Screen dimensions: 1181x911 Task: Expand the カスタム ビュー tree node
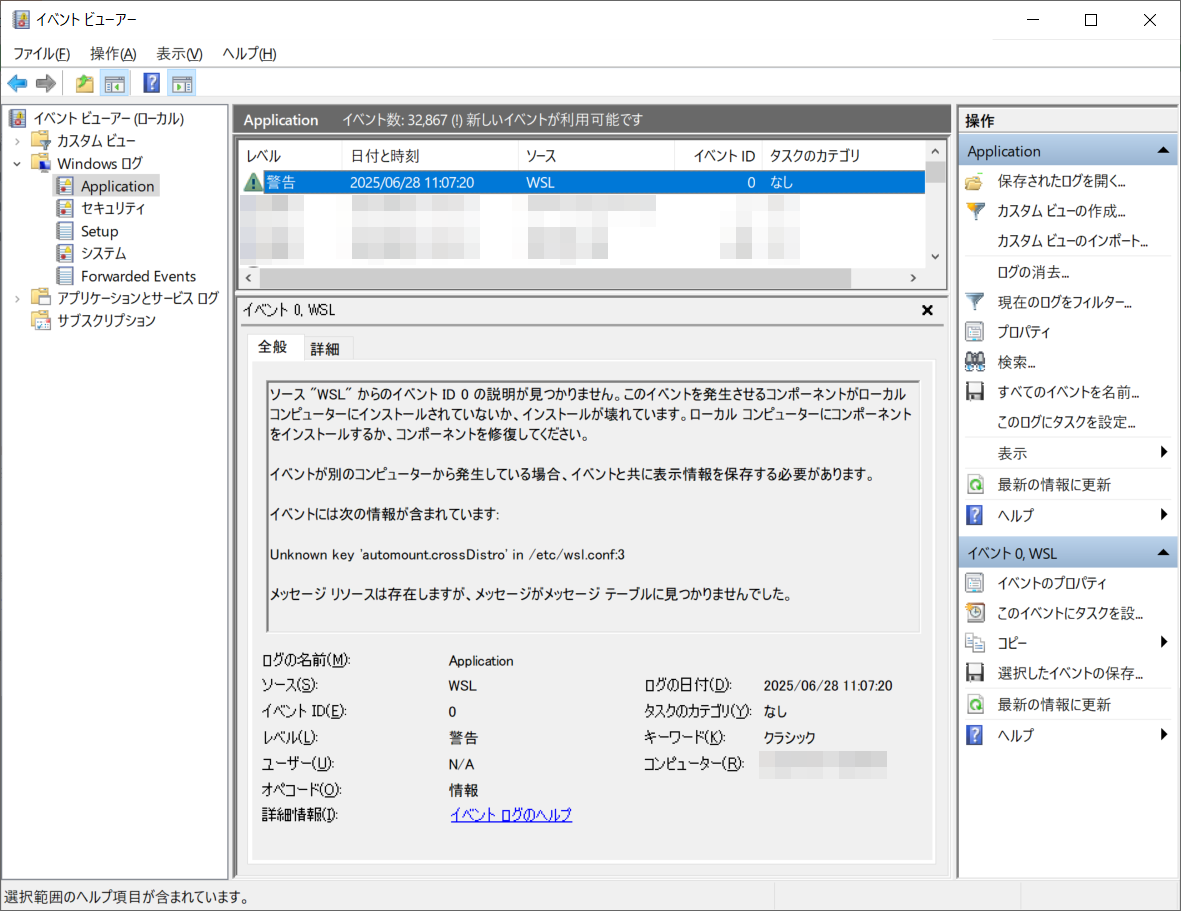pyautogui.click(x=17, y=141)
